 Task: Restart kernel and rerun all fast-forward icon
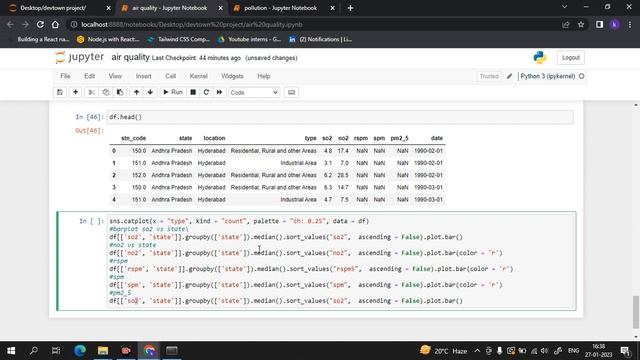pos(220,92)
